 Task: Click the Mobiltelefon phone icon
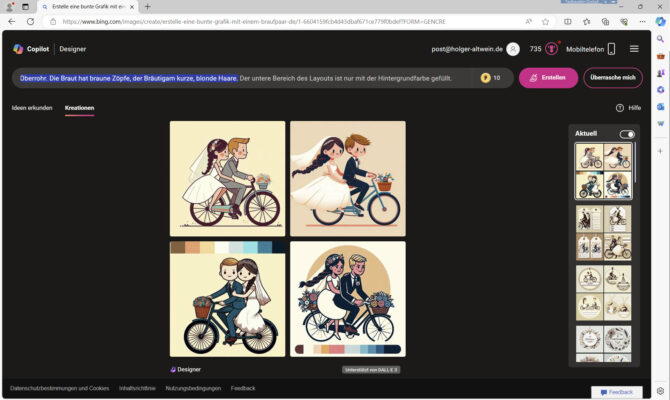[611, 48]
